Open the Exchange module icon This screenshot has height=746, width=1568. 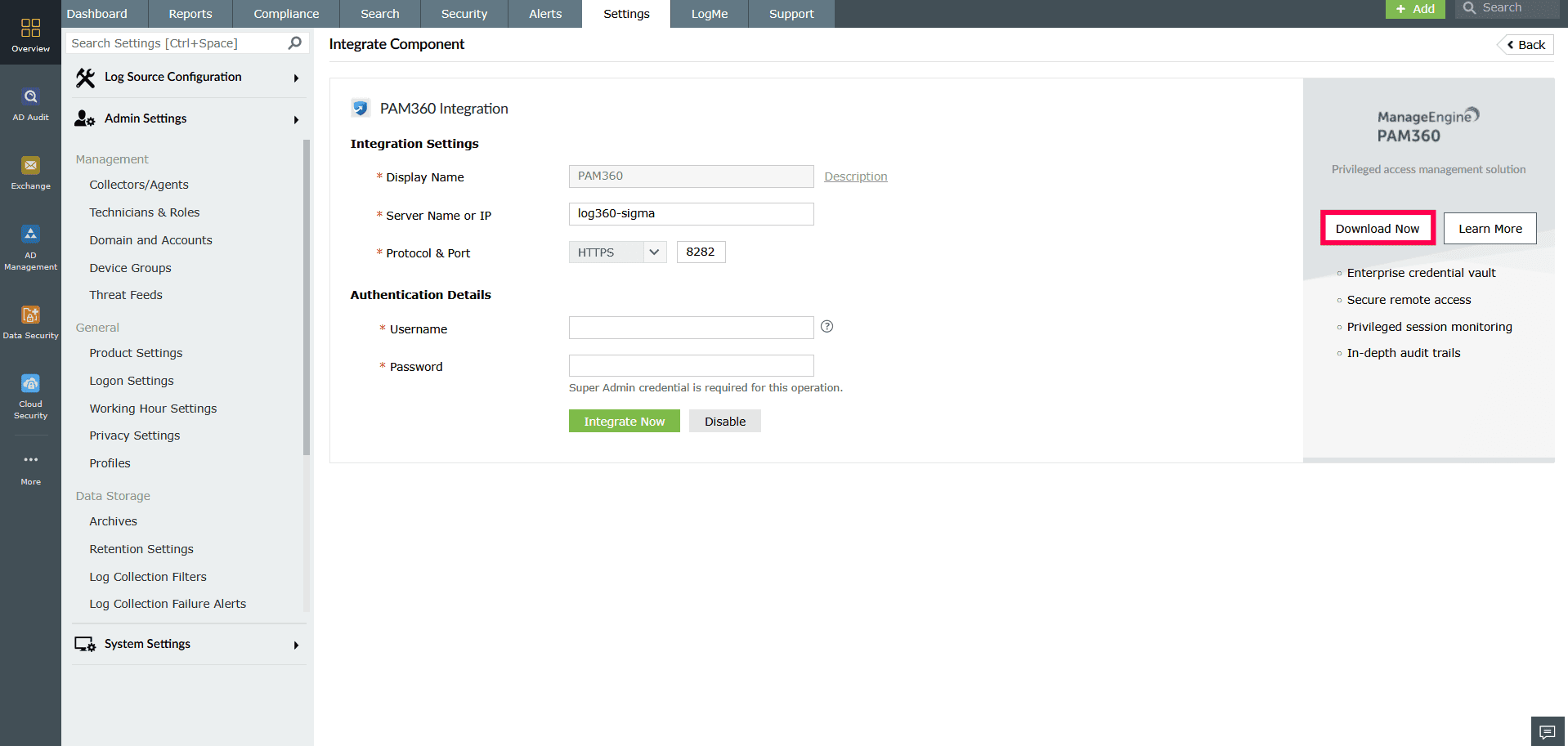[30, 165]
